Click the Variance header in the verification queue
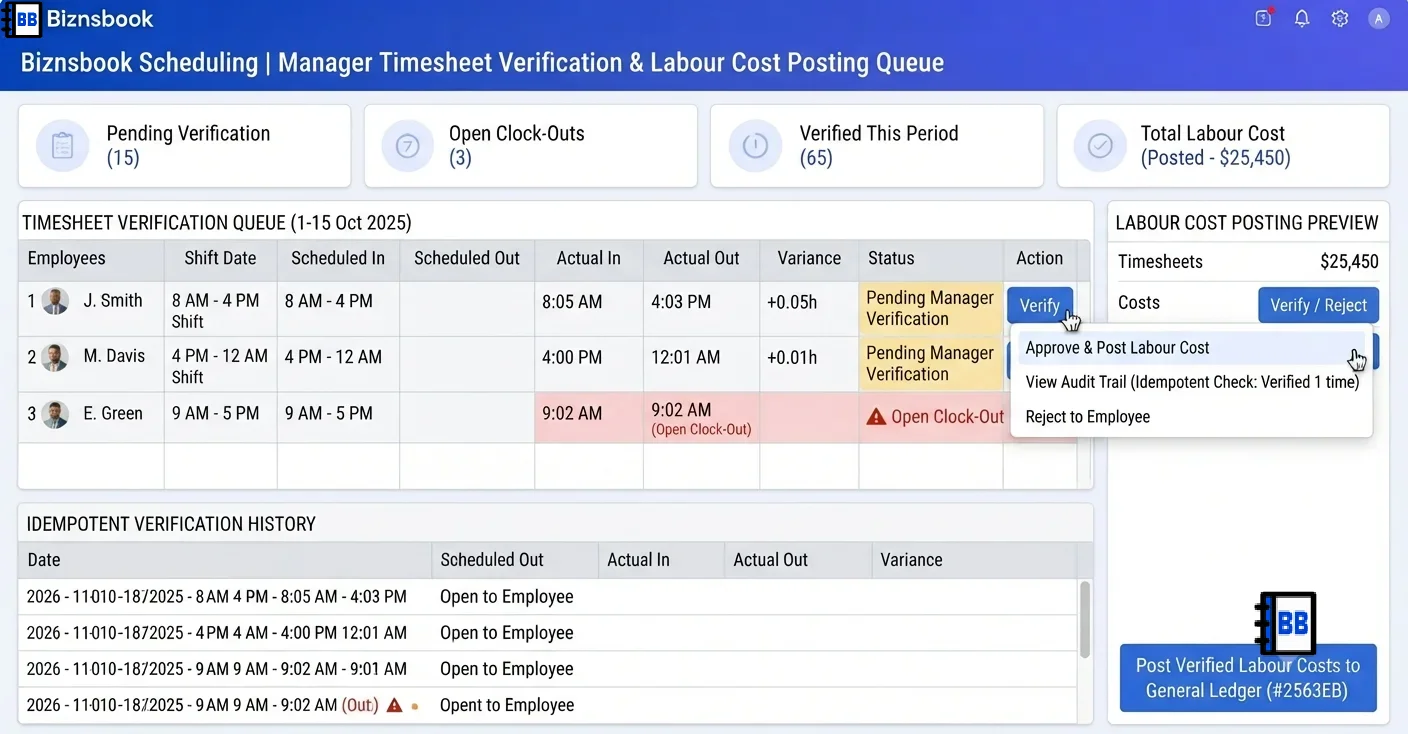 tap(809, 258)
